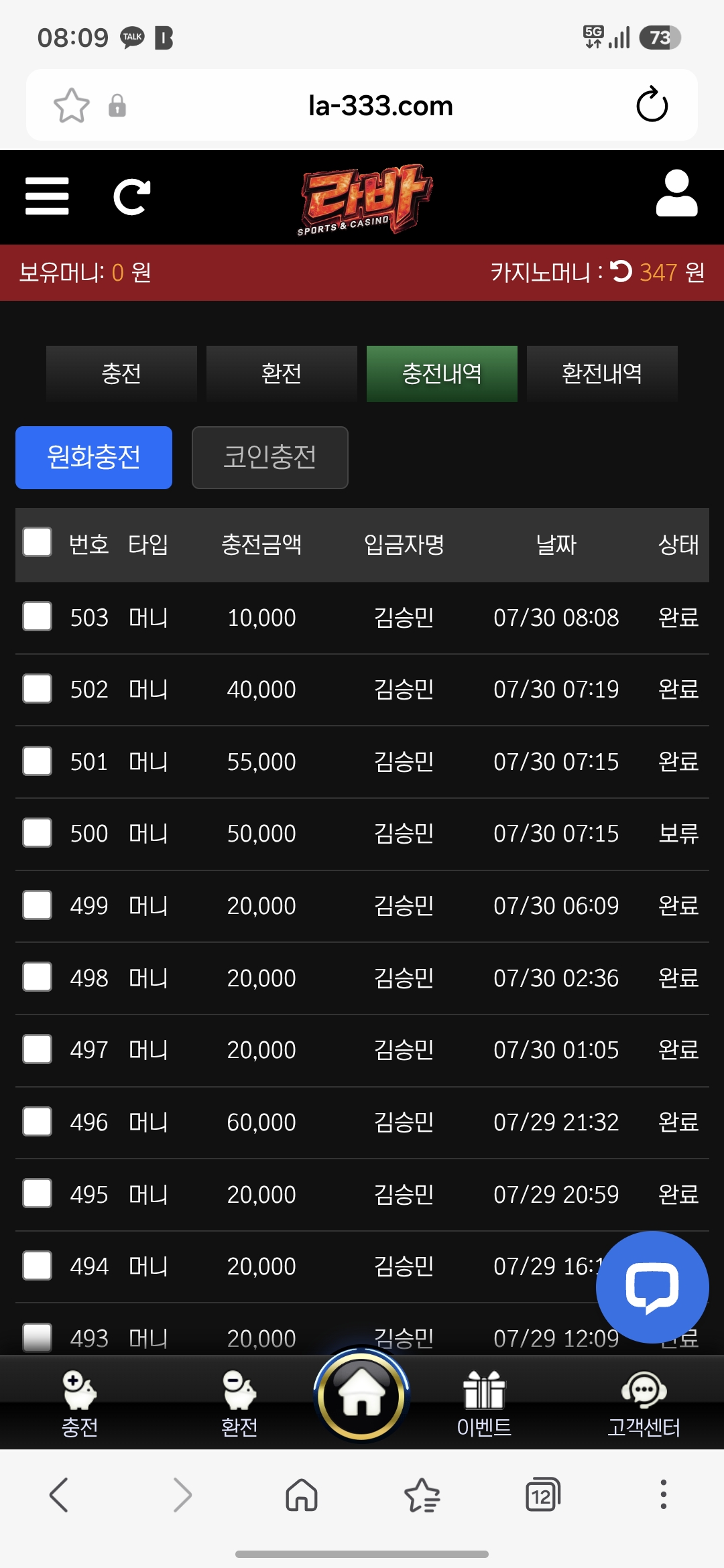The width and height of the screenshot is (724, 1568).
Task: Bookmark page with browser star icon
Action: (x=72, y=106)
